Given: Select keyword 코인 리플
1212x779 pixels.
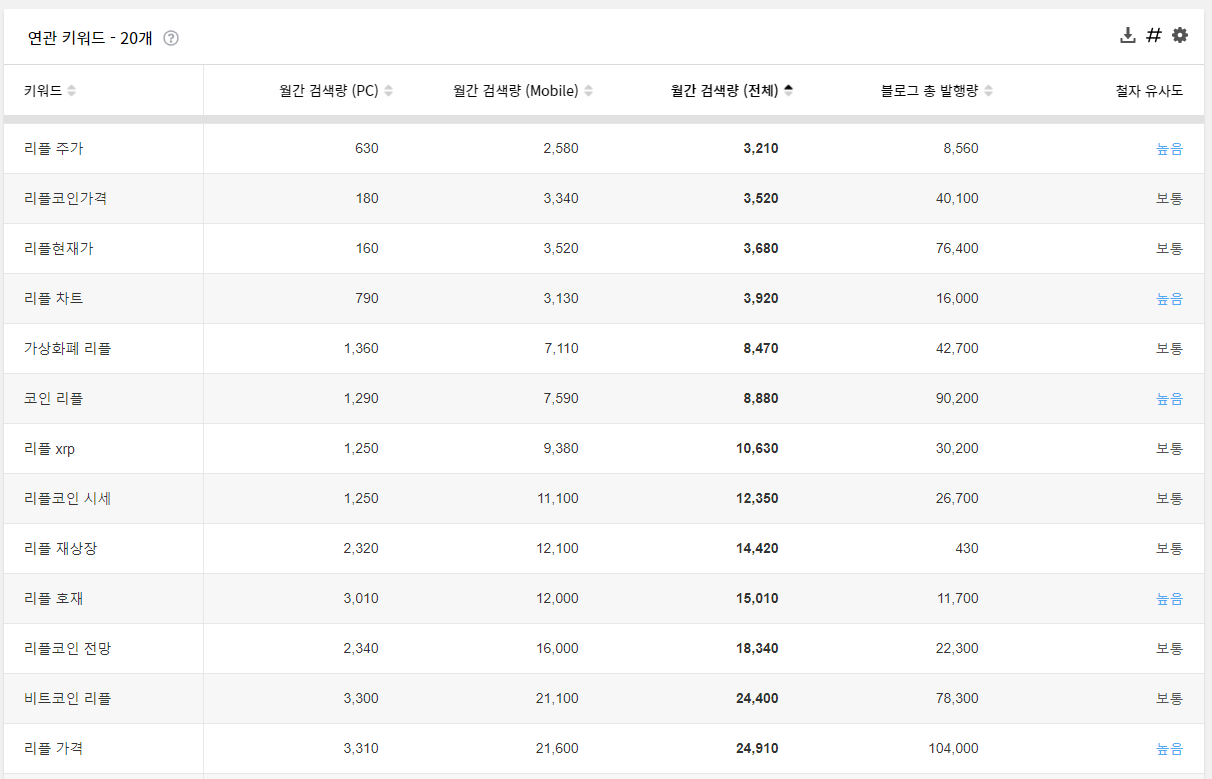Looking at the screenshot, I should point(54,399).
